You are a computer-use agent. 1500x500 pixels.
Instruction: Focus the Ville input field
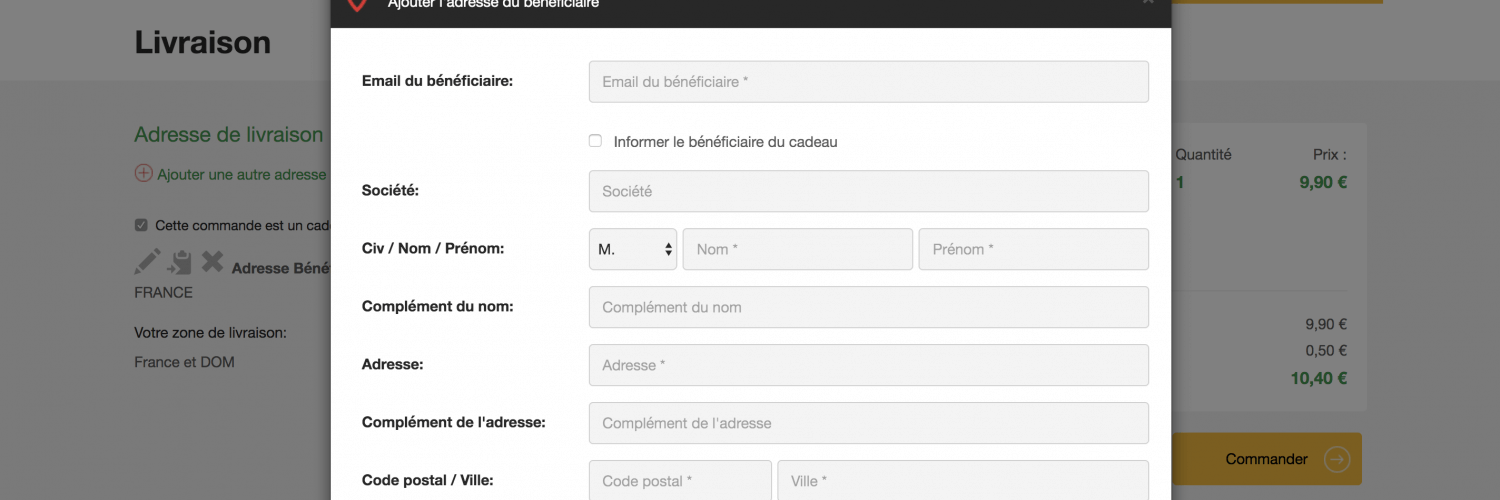(x=962, y=480)
